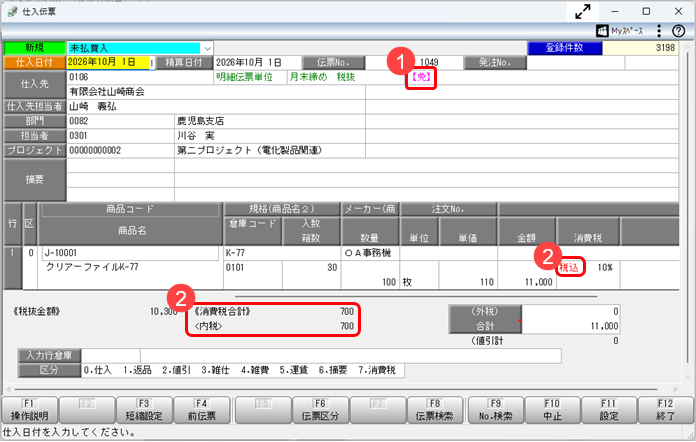This screenshot has width=696, height=442.
Task: Click the 明細伝票単位 text
Action: click(245, 77)
